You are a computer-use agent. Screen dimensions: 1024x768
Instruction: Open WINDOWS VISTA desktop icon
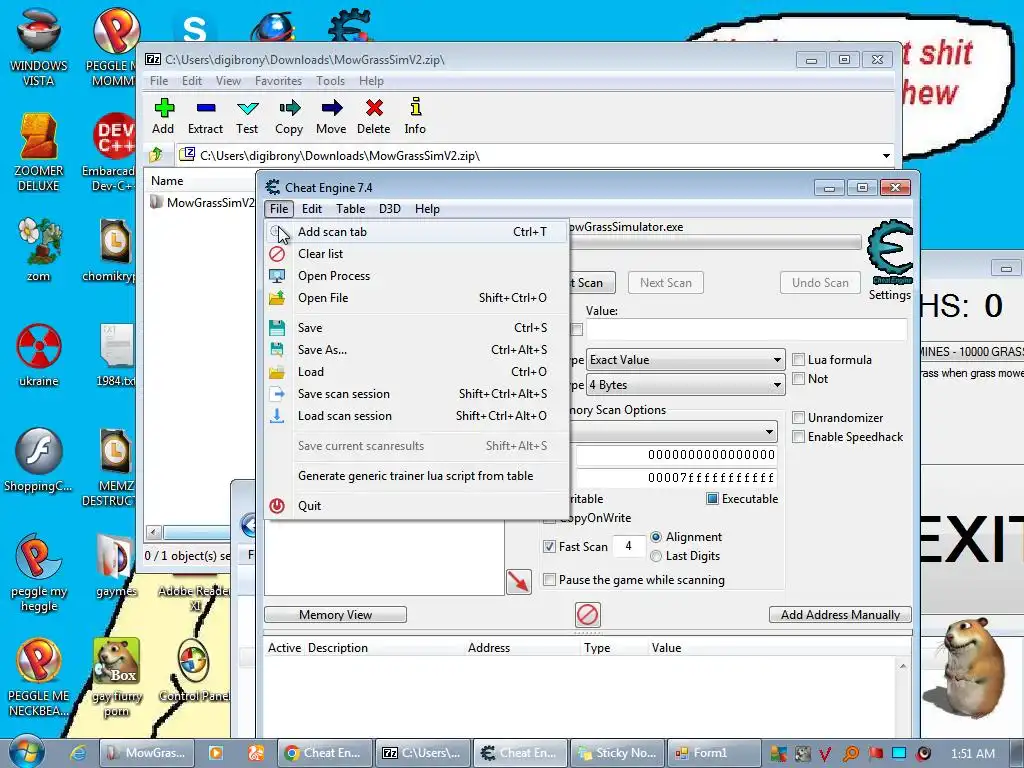(x=39, y=48)
